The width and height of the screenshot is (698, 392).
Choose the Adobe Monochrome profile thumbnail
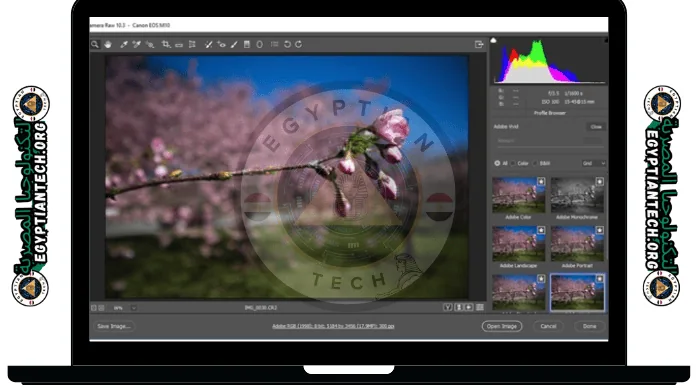point(577,195)
